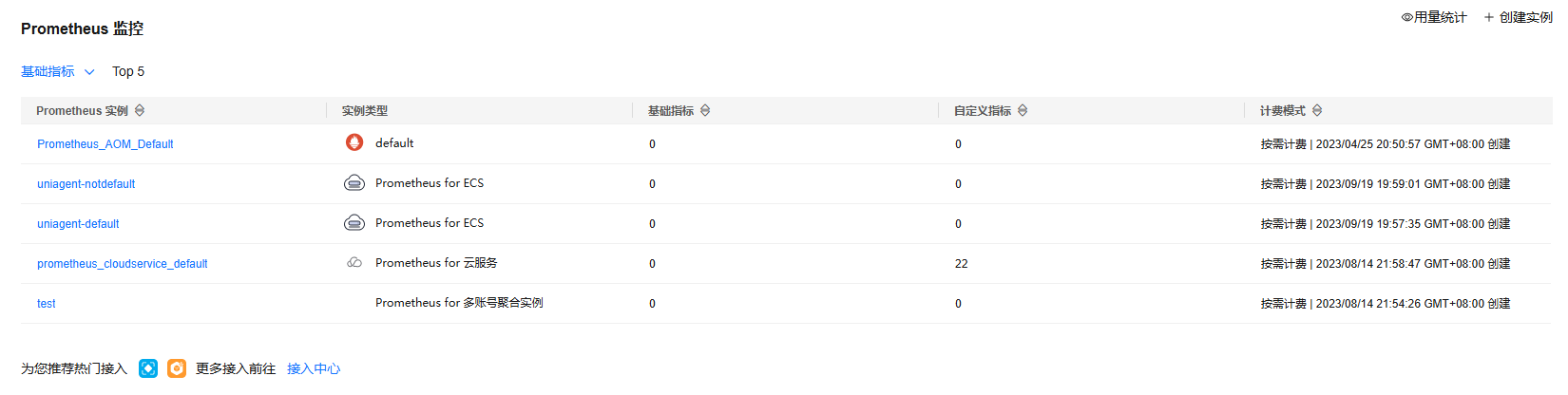
Task: Click the plus icon for 创建实例
Action: pos(1489,17)
